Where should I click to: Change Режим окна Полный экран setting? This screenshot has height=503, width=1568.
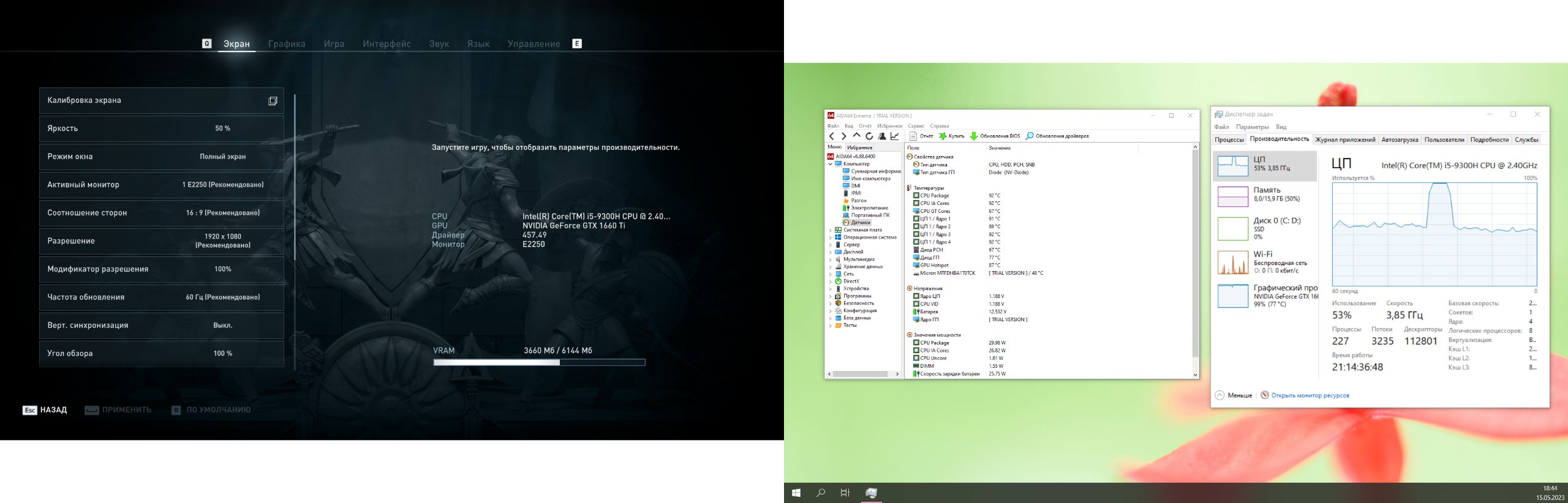[162, 157]
